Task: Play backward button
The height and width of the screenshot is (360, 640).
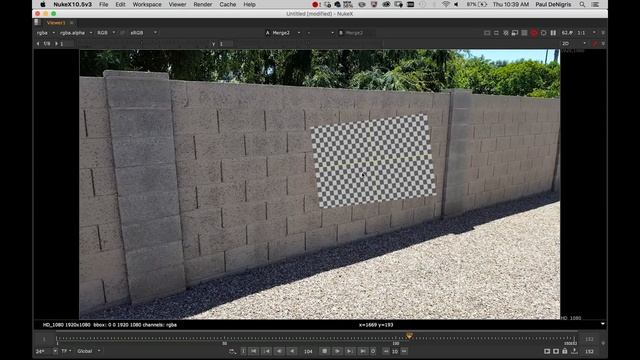Action: coord(292,351)
